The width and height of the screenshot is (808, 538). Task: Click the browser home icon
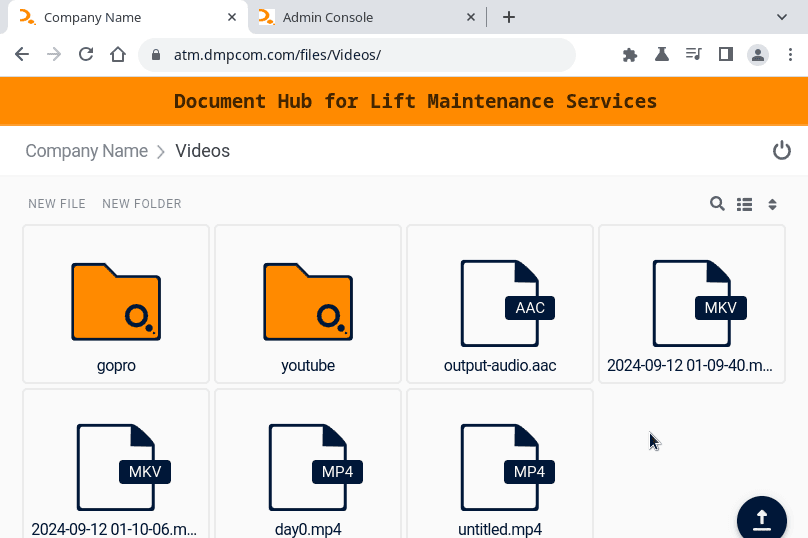118,55
